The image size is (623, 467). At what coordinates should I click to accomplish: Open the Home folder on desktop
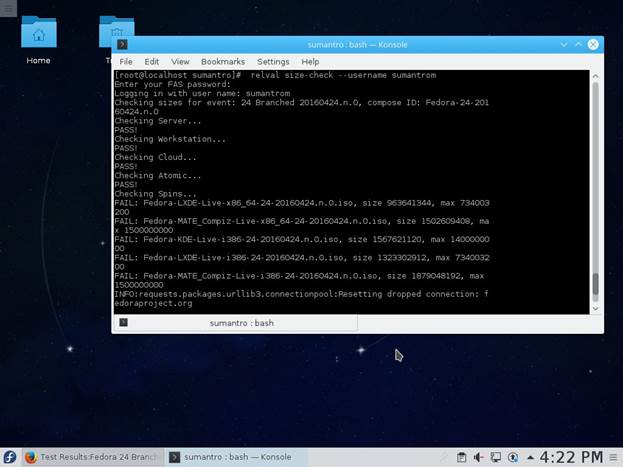pos(39,40)
